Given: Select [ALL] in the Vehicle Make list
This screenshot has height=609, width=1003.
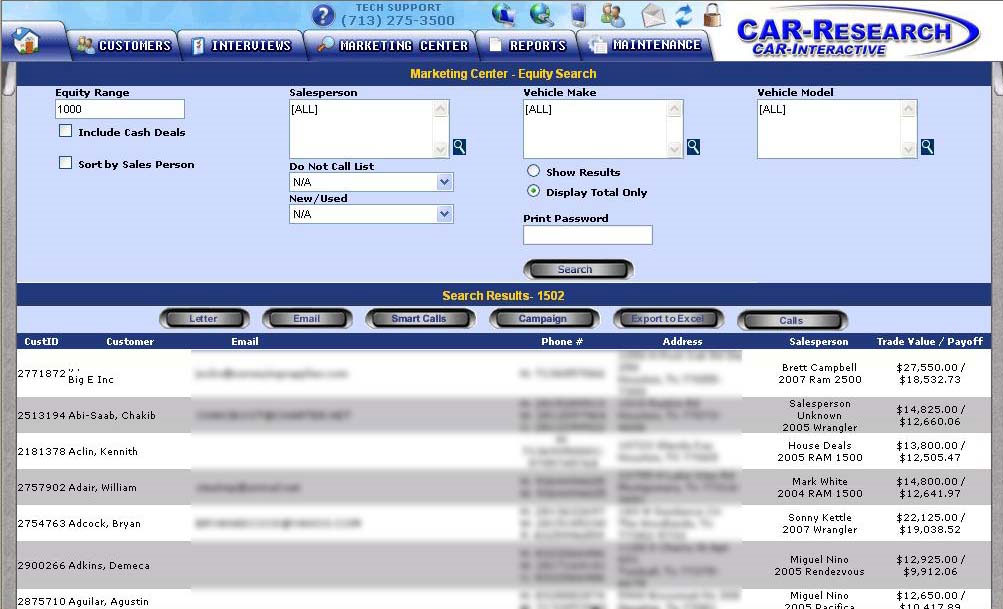Looking at the screenshot, I should pos(539,109).
